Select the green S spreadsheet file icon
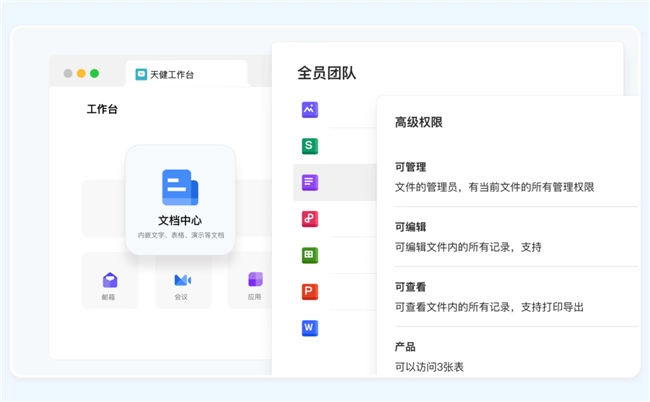The image size is (650, 402). point(310,146)
